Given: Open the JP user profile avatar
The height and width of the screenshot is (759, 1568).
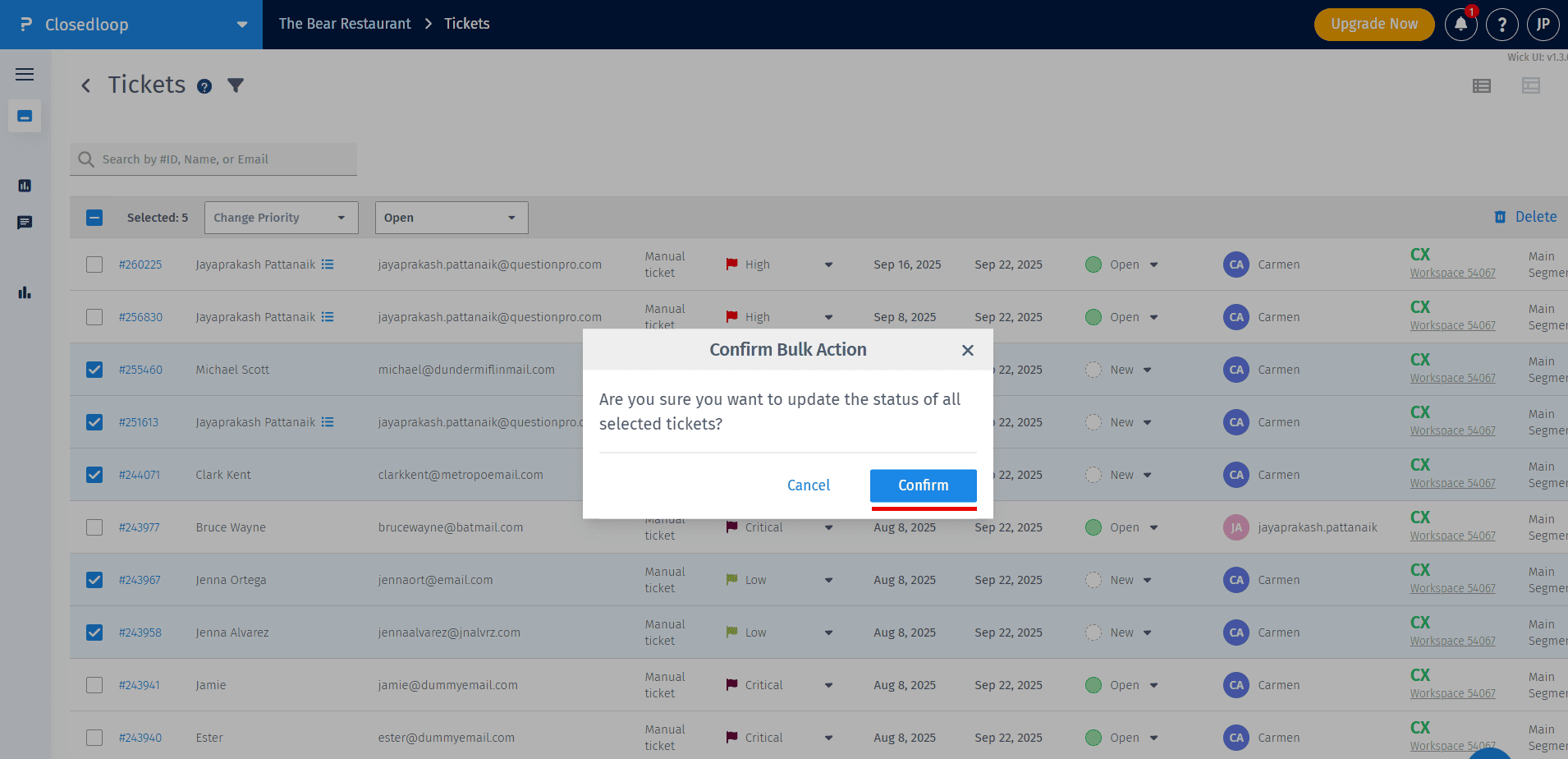Looking at the screenshot, I should [1543, 25].
